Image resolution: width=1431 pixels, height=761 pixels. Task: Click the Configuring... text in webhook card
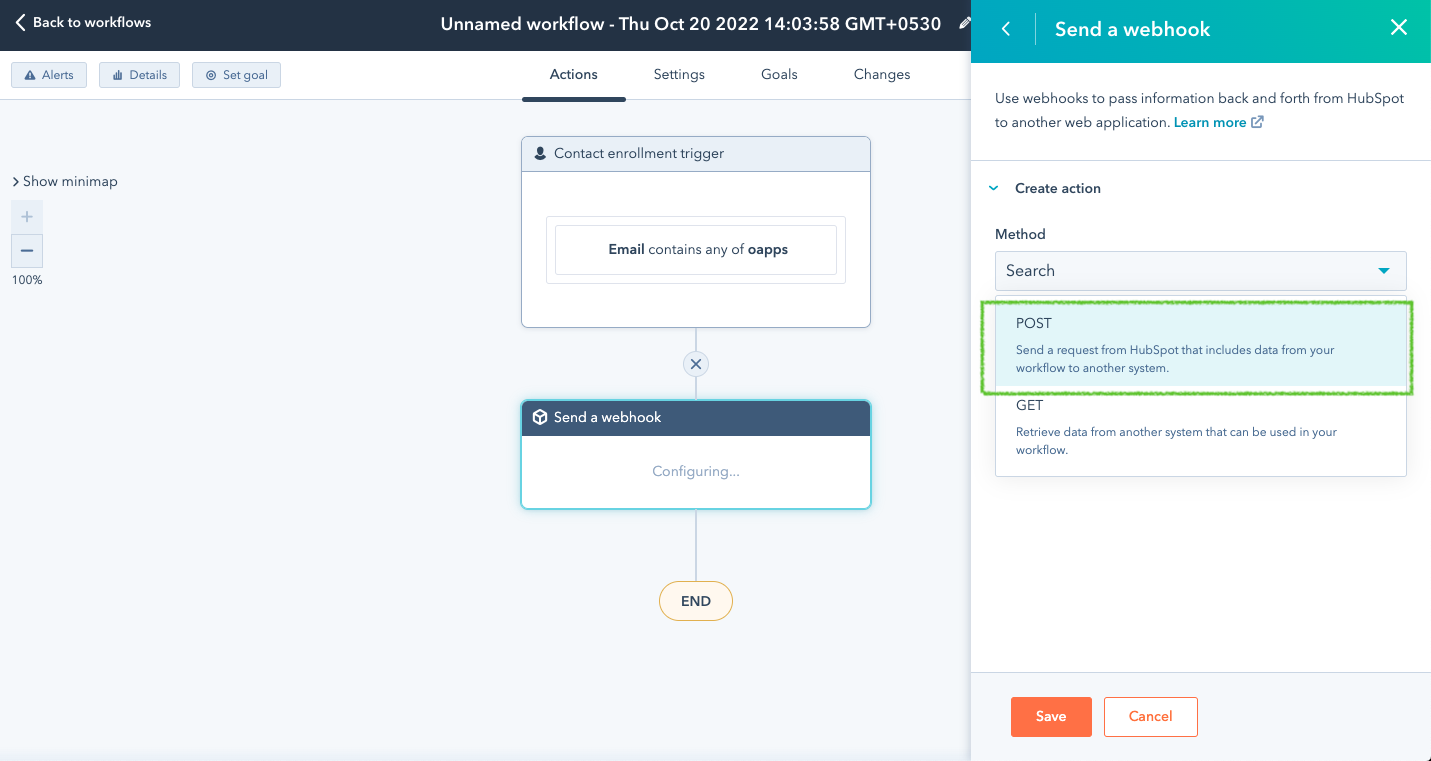click(696, 472)
